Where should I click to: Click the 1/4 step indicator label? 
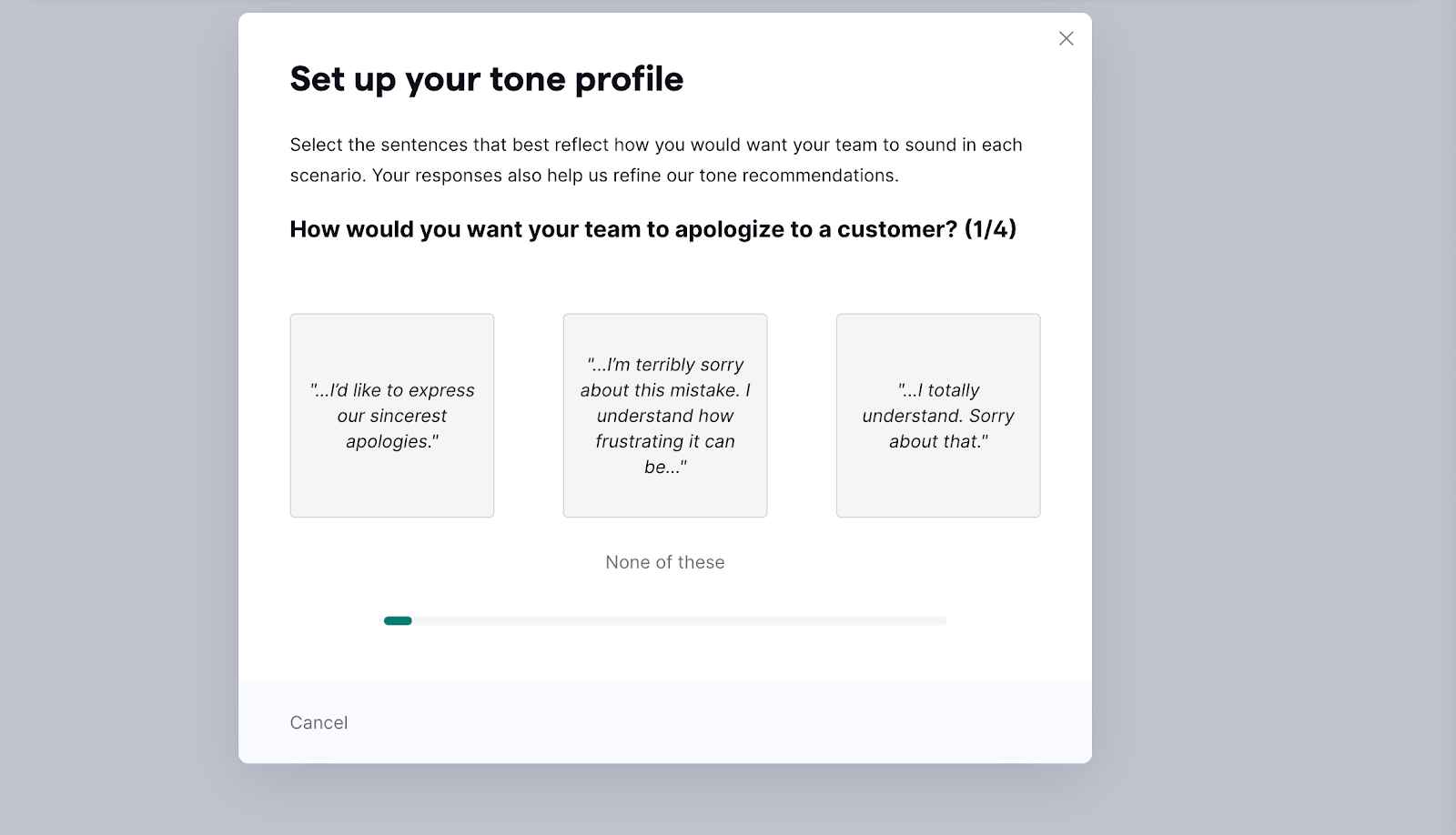click(x=989, y=229)
